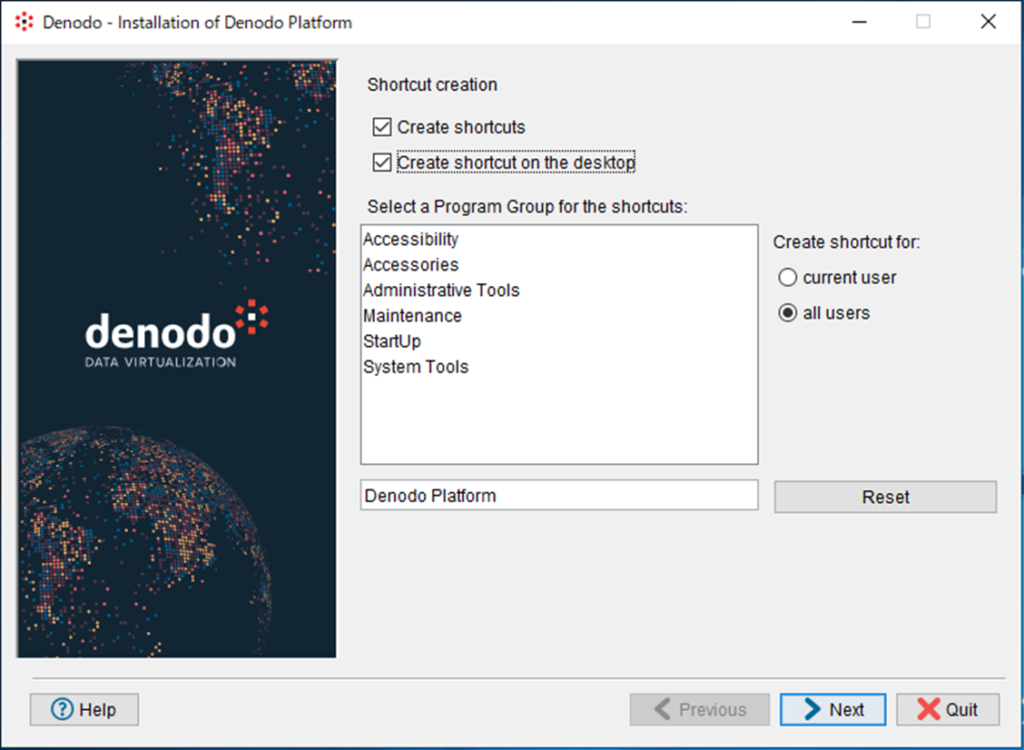Toggle Create shortcut on the desktop
The image size is (1024, 750).
(x=381, y=162)
